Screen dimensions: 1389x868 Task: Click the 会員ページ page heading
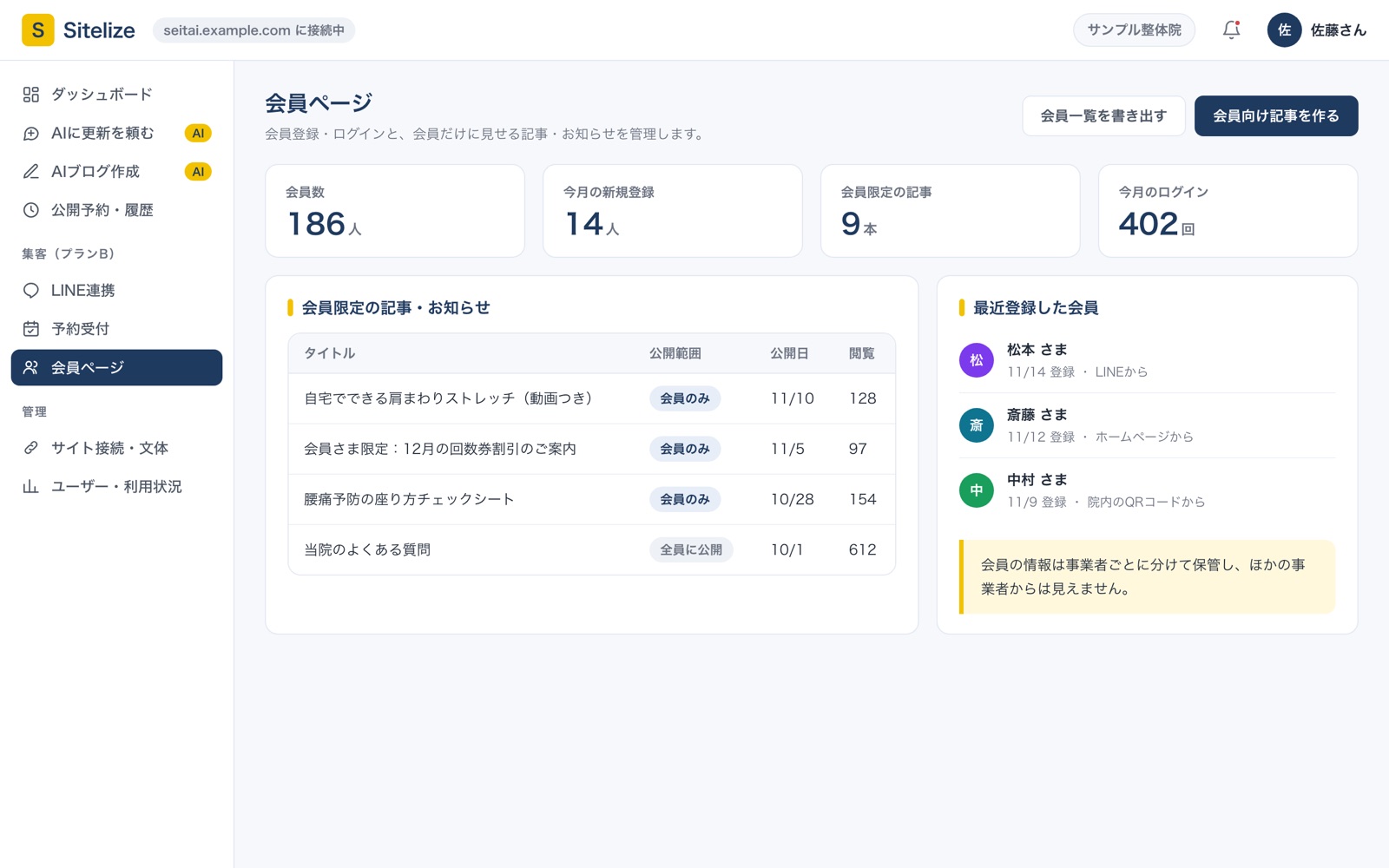(319, 103)
